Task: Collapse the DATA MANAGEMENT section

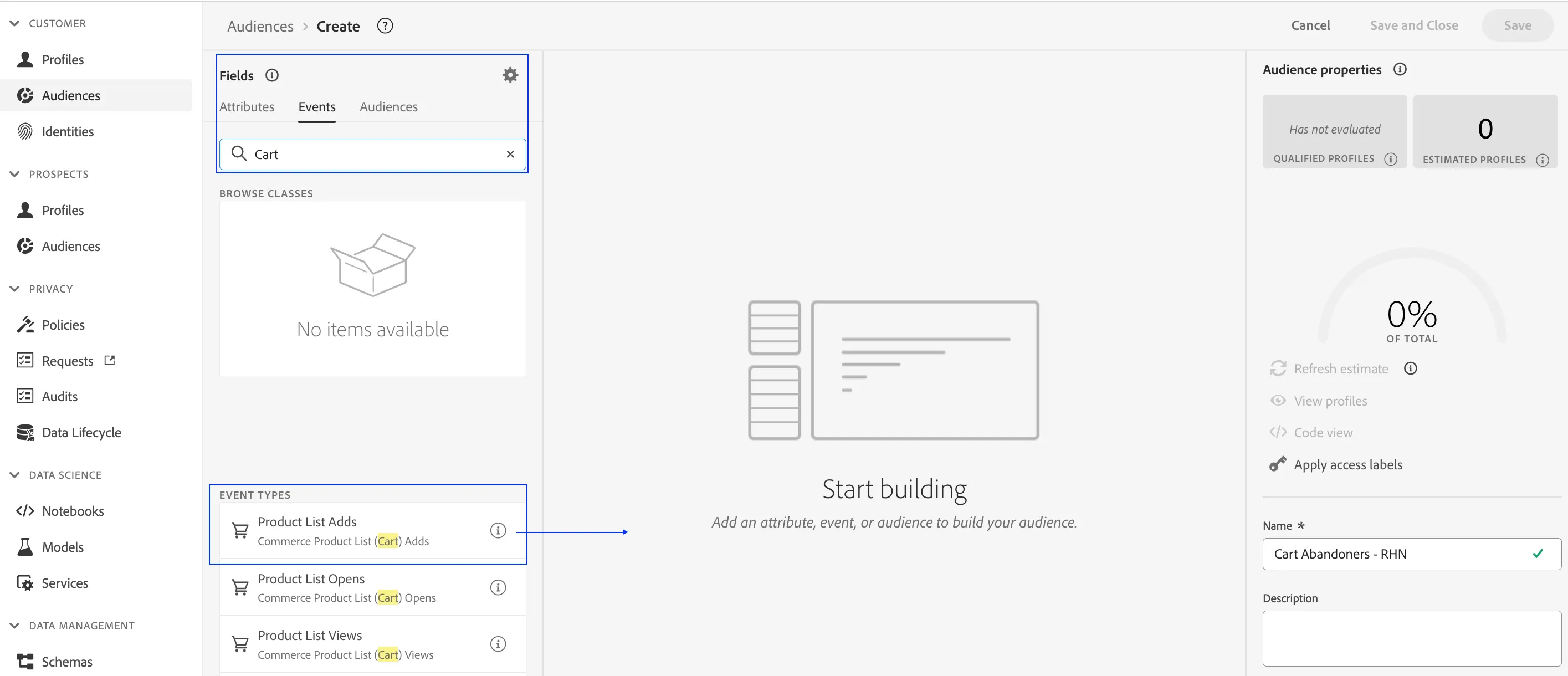Action: pos(14,626)
